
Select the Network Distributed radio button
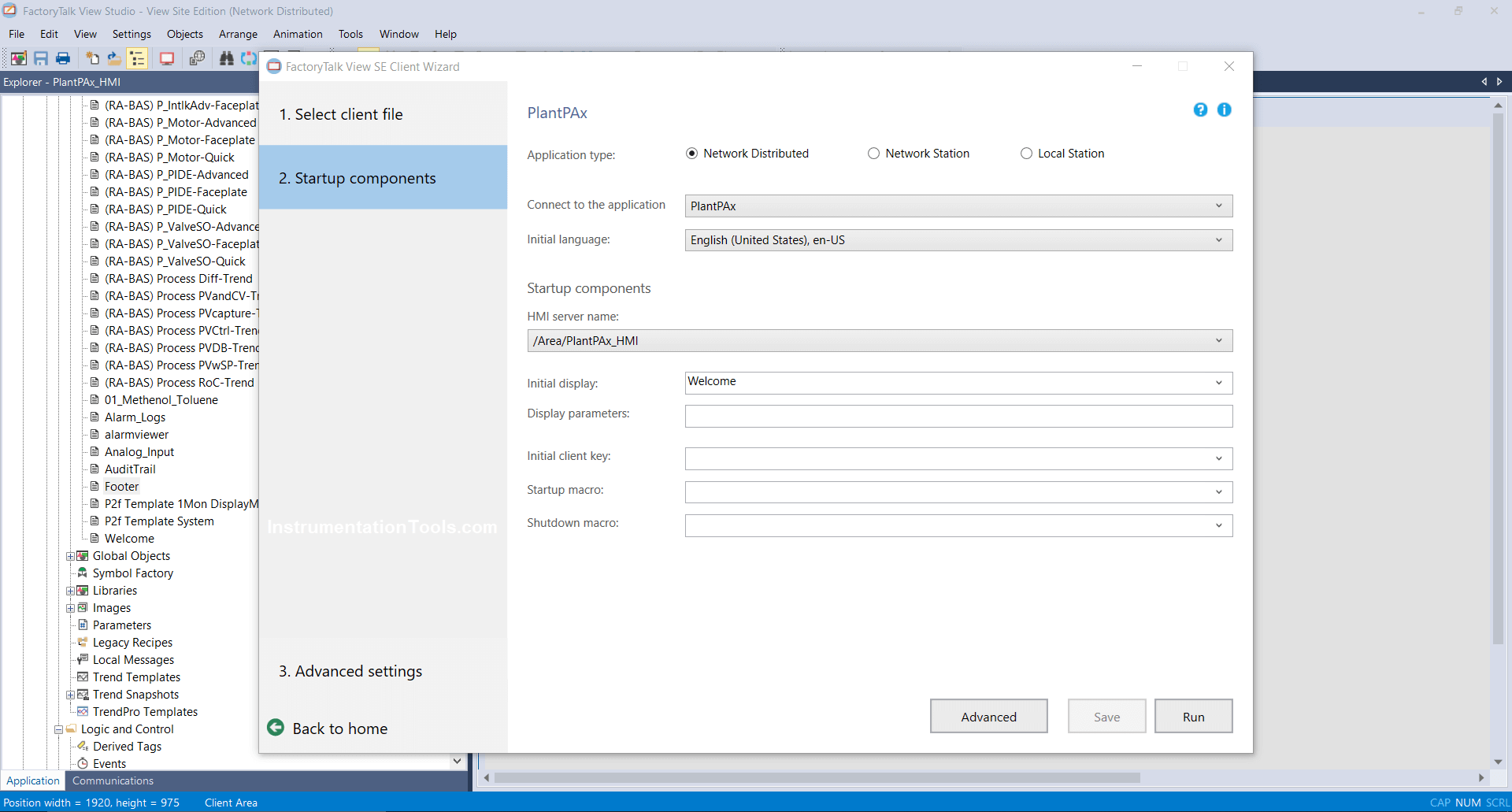tap(691, 154)
